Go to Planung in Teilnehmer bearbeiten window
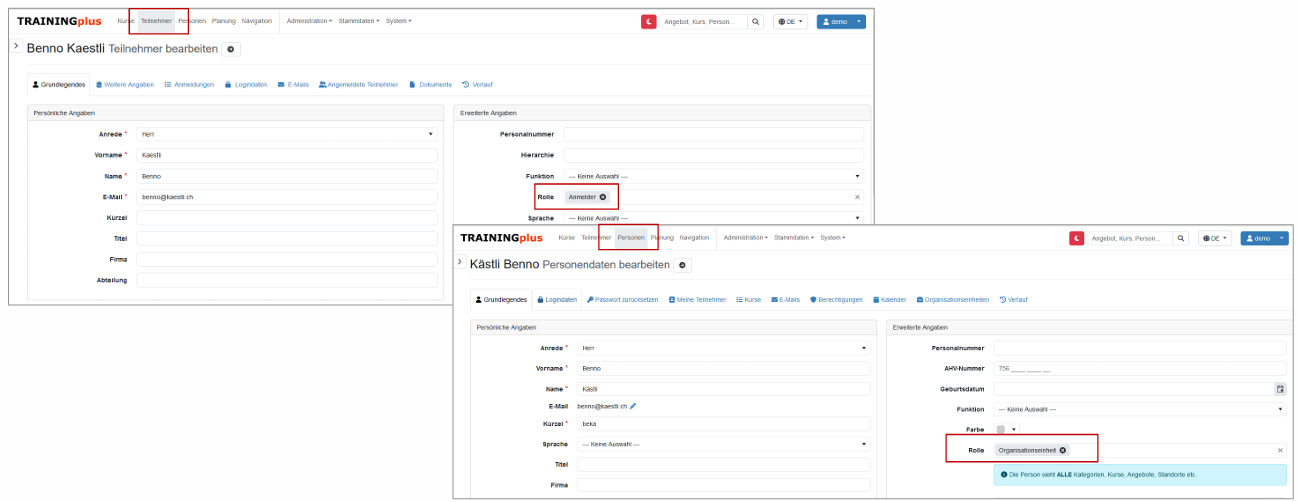This screenshot has width=1298, height=502. (x=224, y=21)
